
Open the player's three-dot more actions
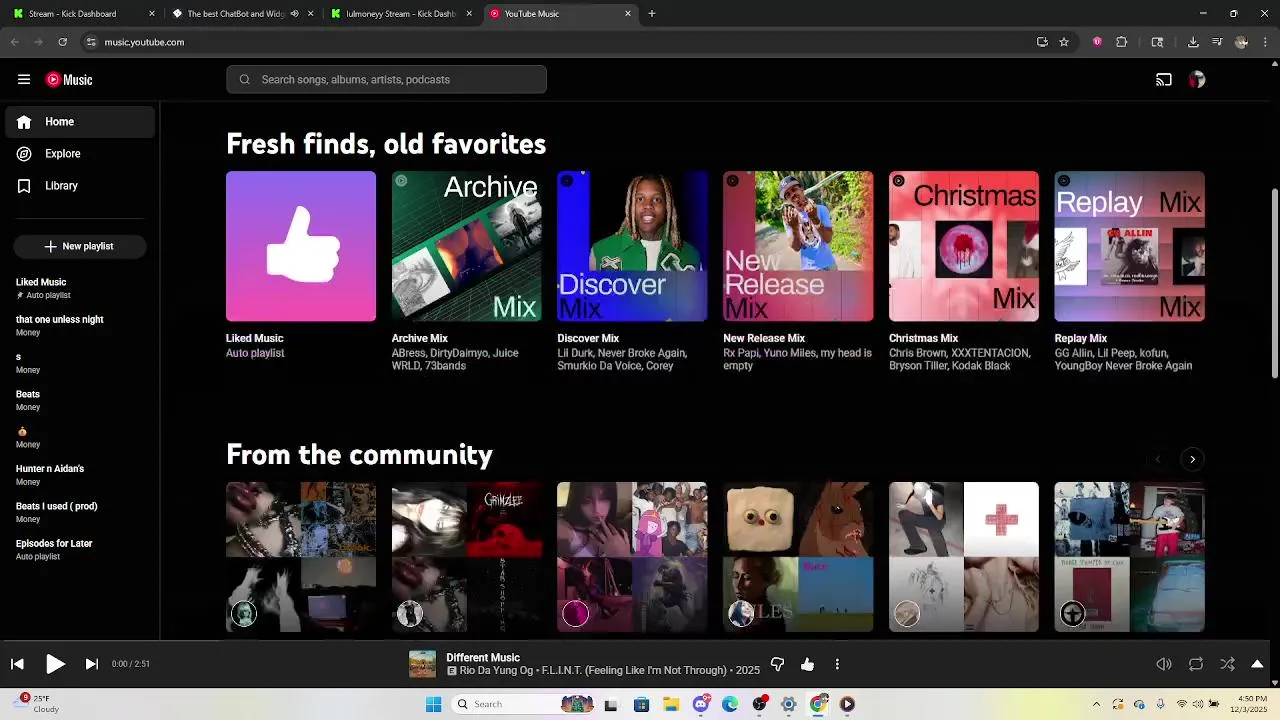click(x=837, y=664)
